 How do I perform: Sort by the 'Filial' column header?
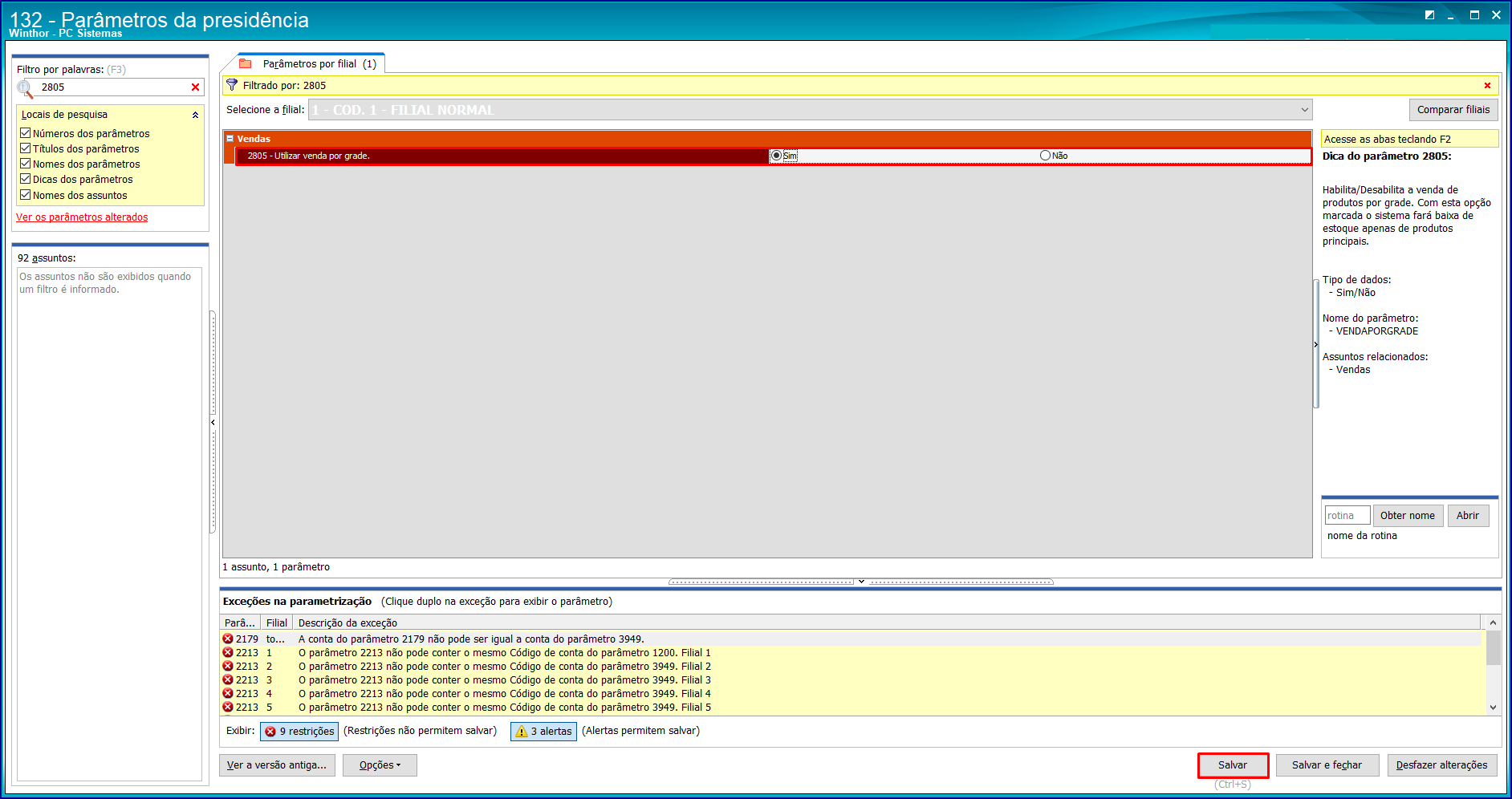coord(276,623)
